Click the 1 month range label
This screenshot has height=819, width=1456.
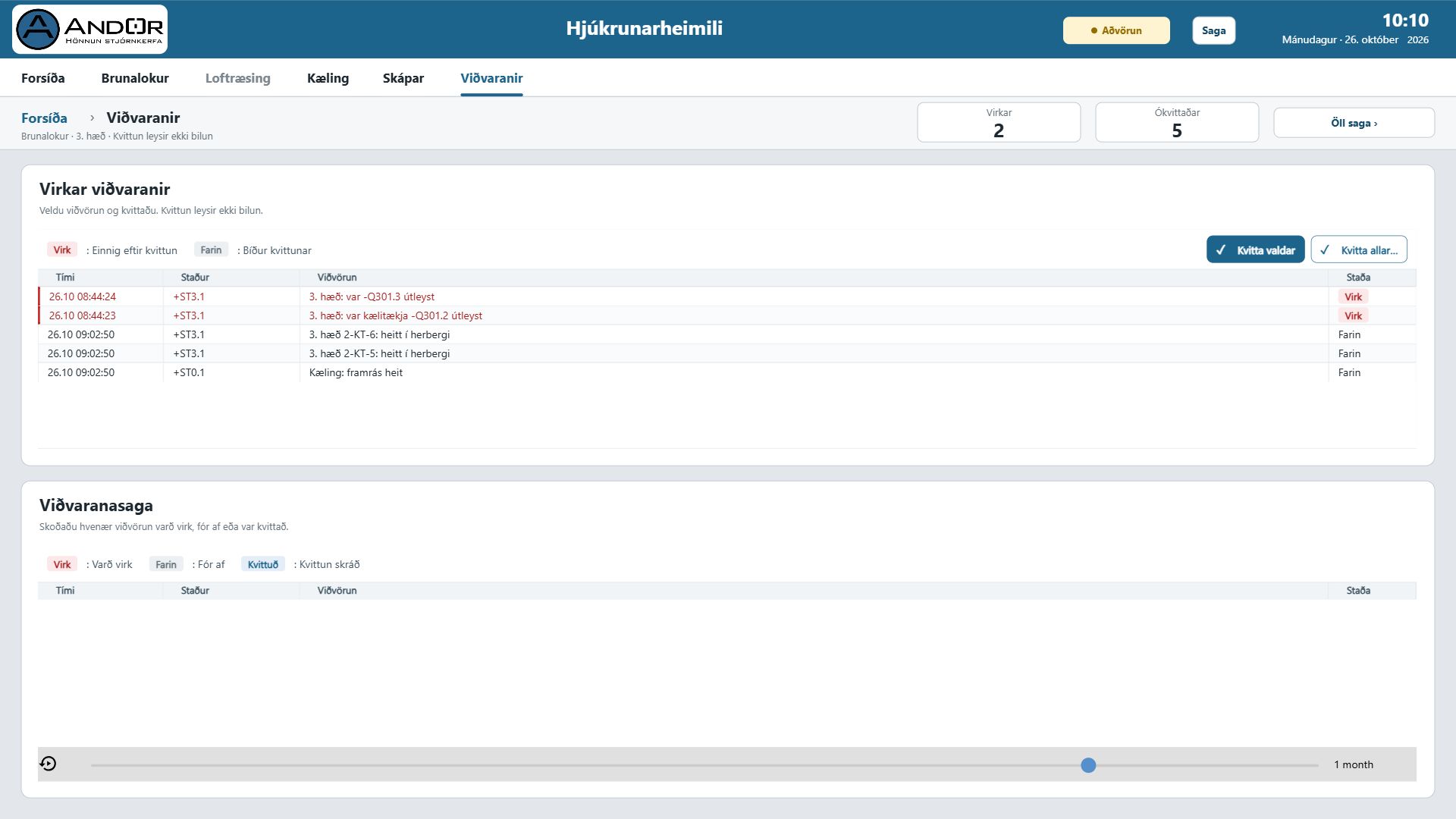click(x=1354, y=764)
